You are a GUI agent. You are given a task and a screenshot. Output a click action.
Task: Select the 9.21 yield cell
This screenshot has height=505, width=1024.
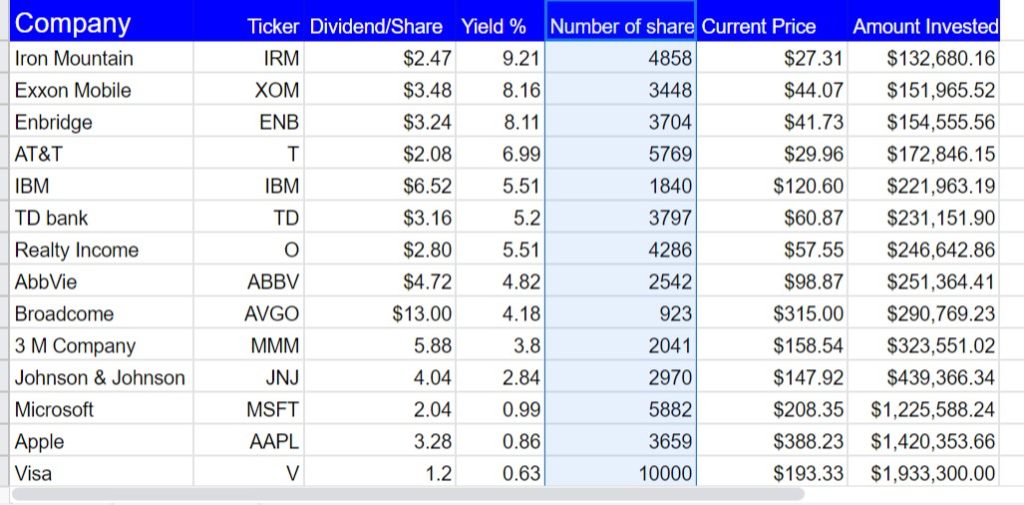pos(500,58)
